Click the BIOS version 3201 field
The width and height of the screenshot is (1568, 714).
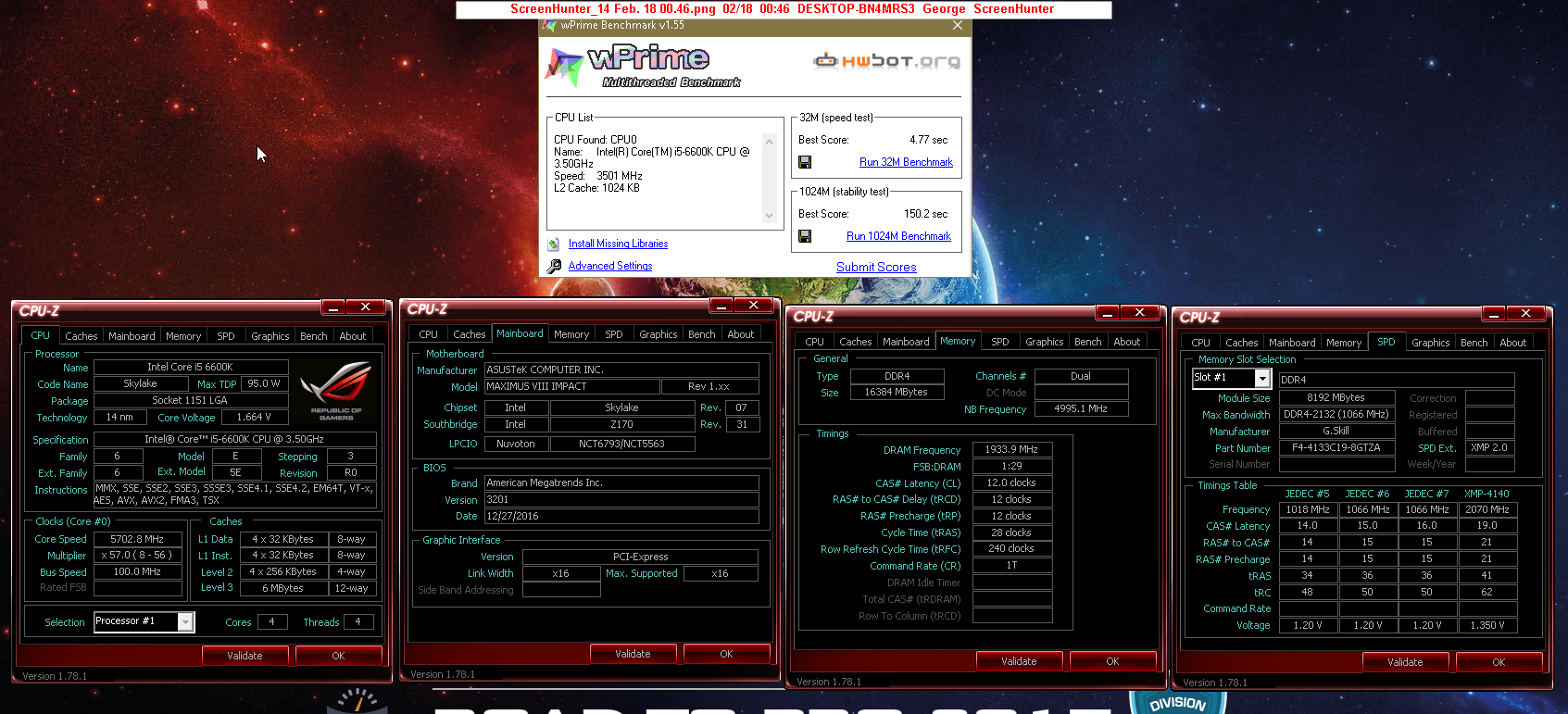(621, 500)
